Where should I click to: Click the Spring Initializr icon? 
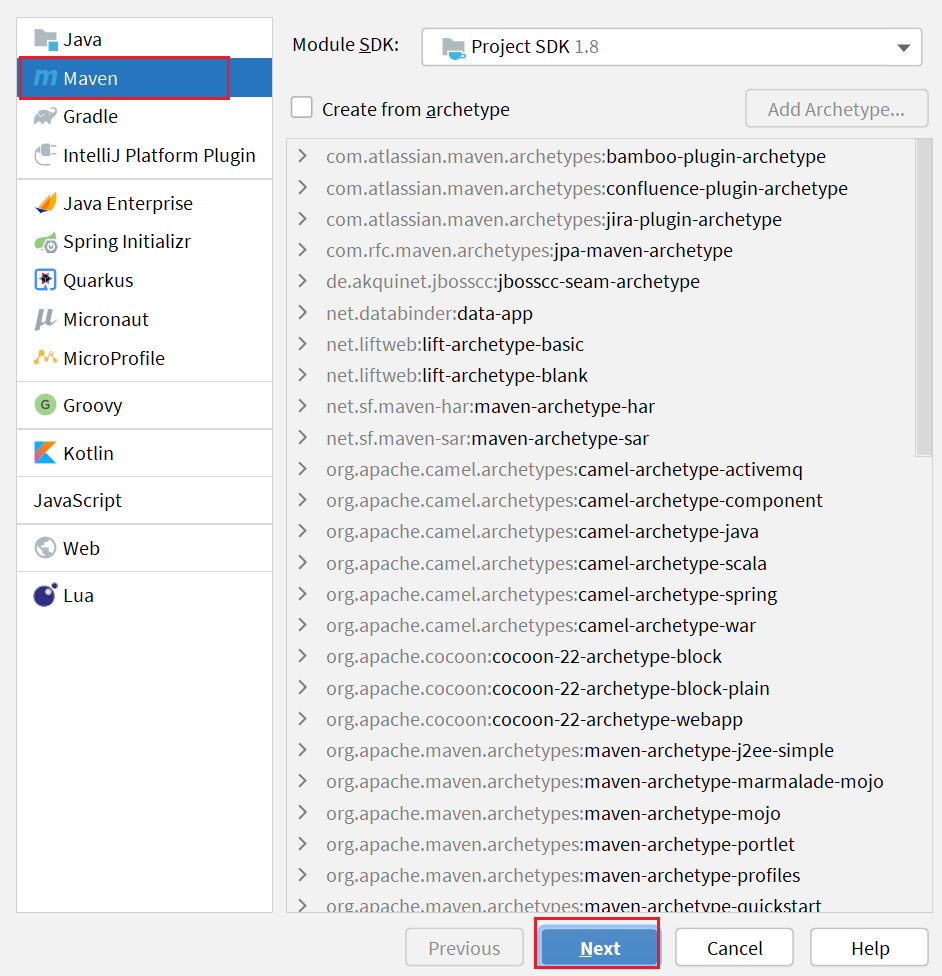(45, 242)
